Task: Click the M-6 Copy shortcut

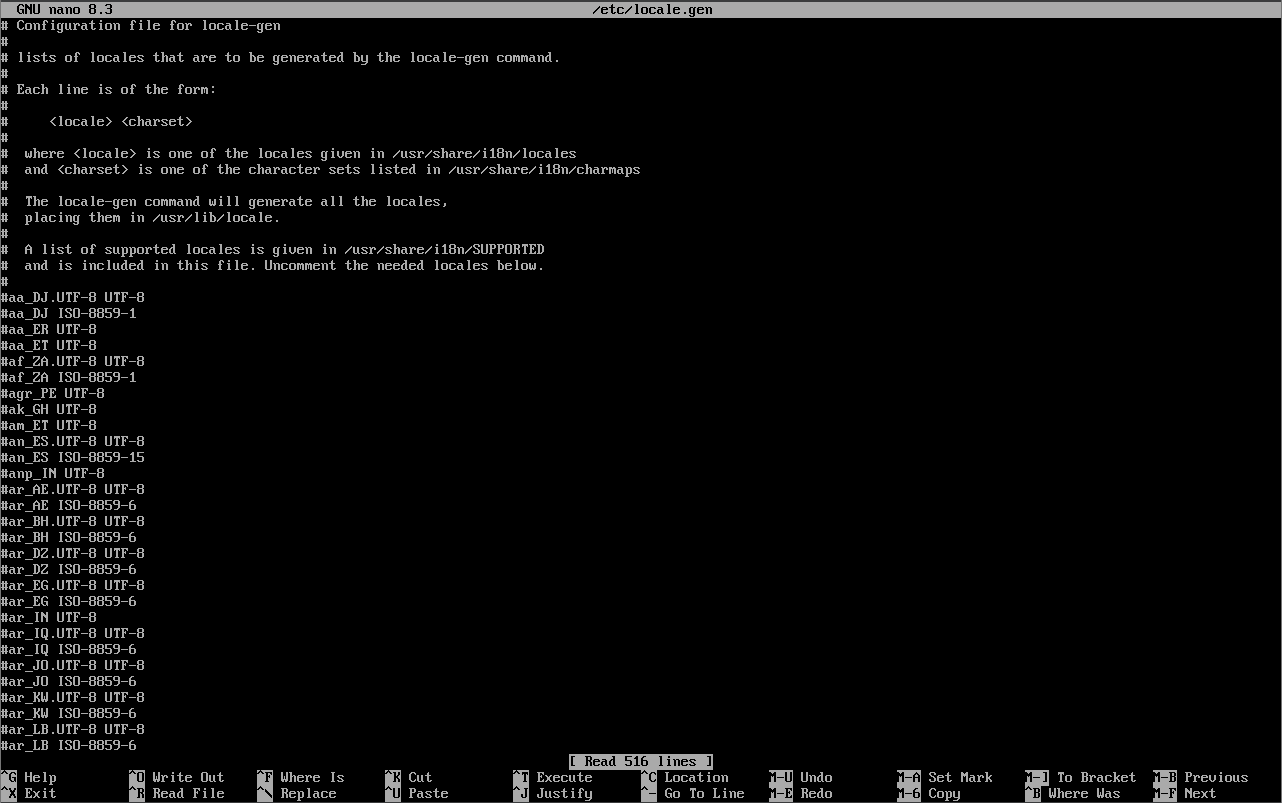Action: 928,793
